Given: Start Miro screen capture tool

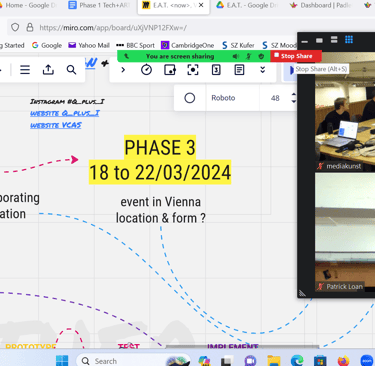Looking at the screenshot, I should [x=193, y=70].
